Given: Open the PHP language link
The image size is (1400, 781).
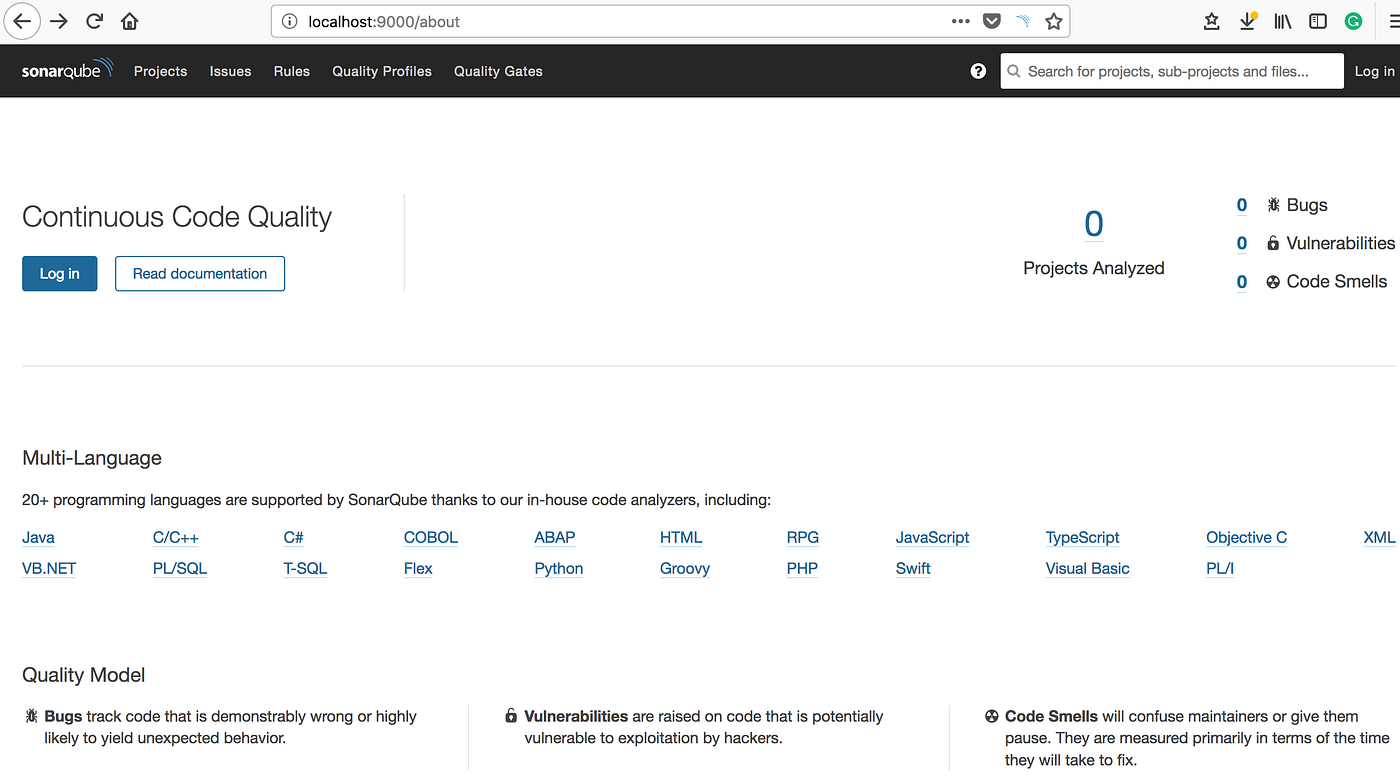Looking at the screenshot, I should (x=802, y=568).
